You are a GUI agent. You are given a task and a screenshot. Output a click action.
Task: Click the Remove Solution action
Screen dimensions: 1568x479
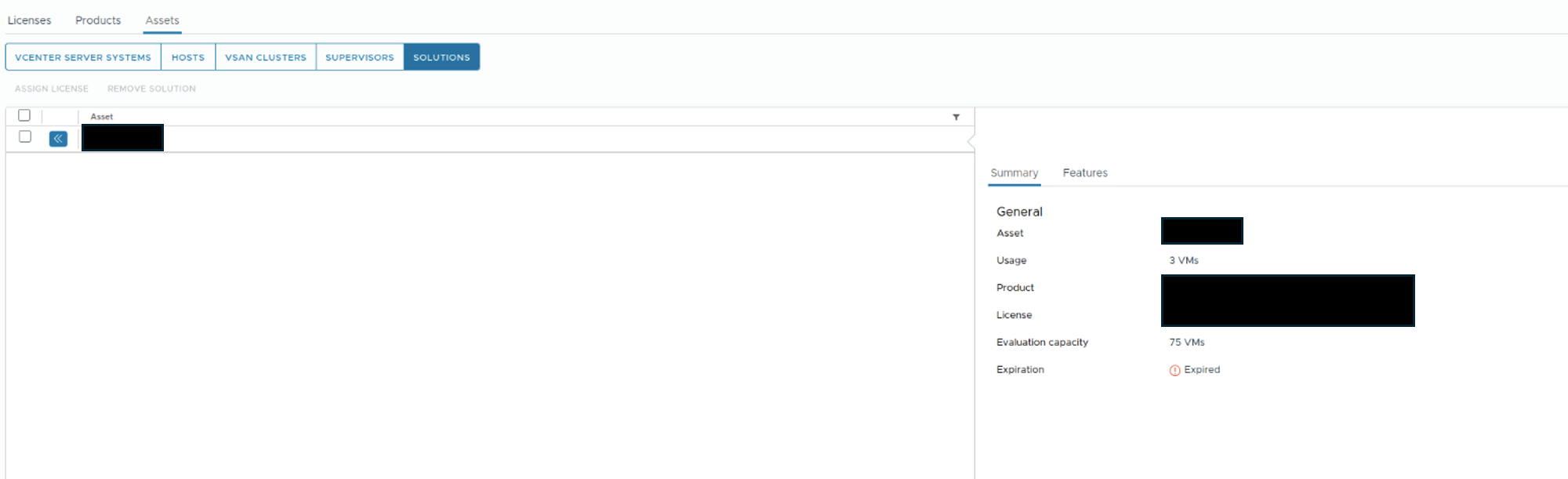[152, 89]
